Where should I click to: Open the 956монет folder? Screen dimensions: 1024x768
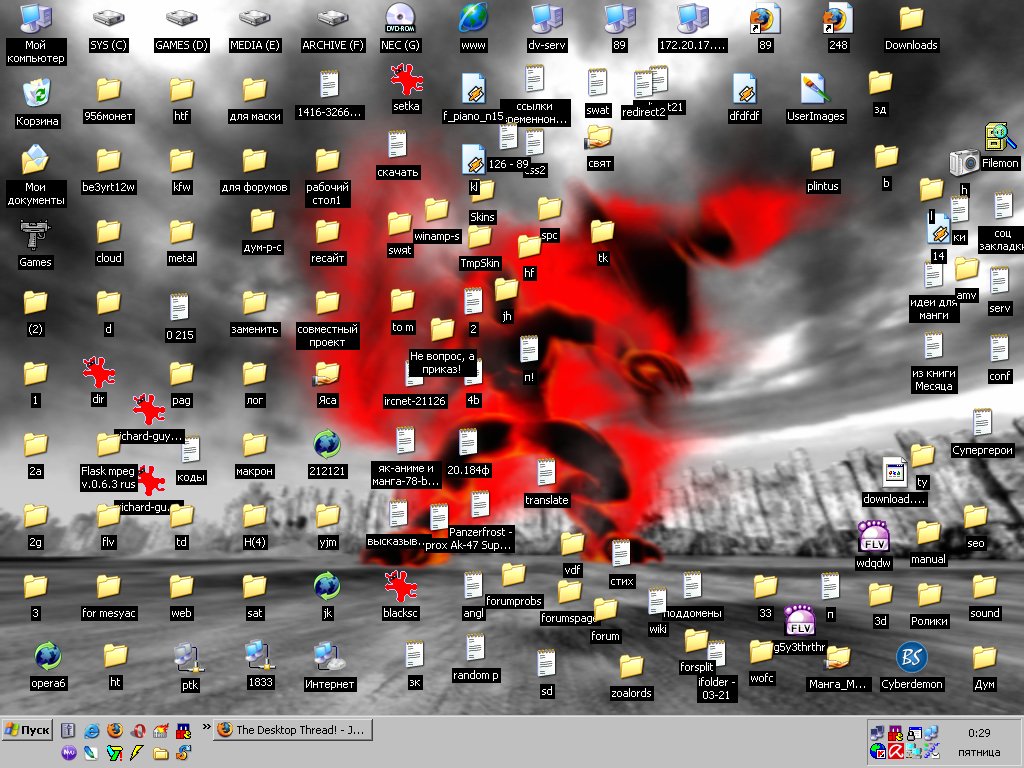point(108,100)
